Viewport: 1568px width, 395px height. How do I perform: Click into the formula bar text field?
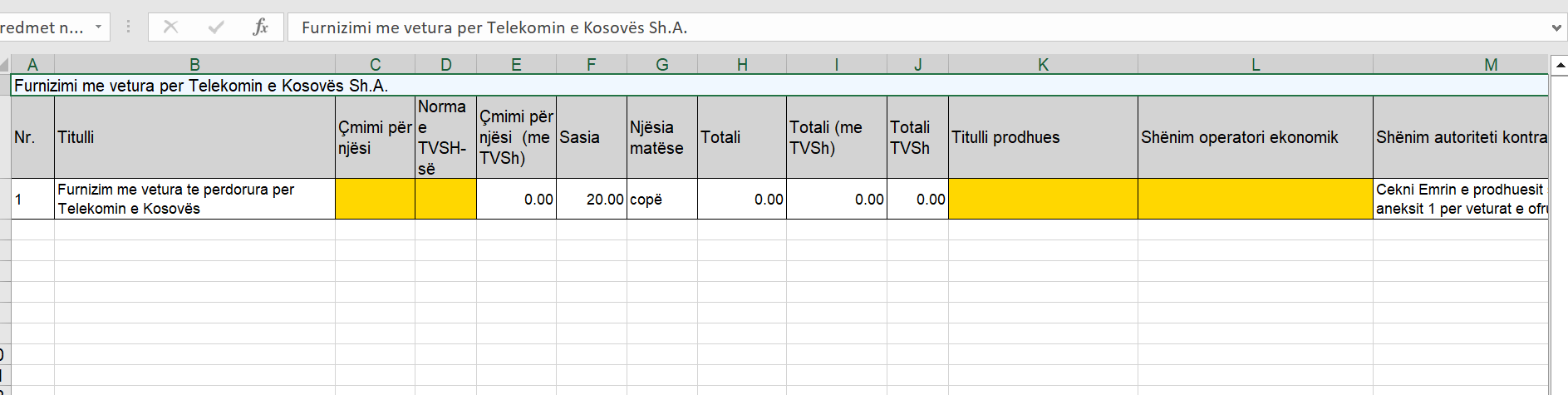tap(914, 27)
